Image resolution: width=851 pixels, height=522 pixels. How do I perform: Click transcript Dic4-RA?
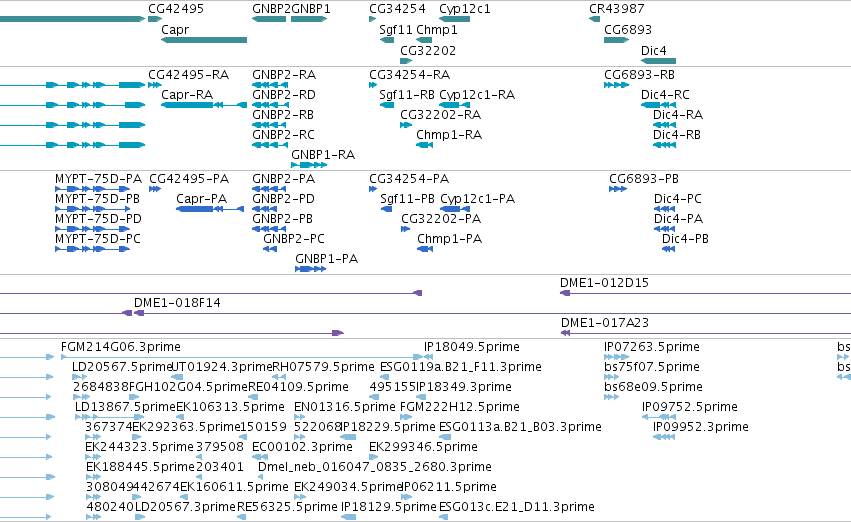click(678, 115)
